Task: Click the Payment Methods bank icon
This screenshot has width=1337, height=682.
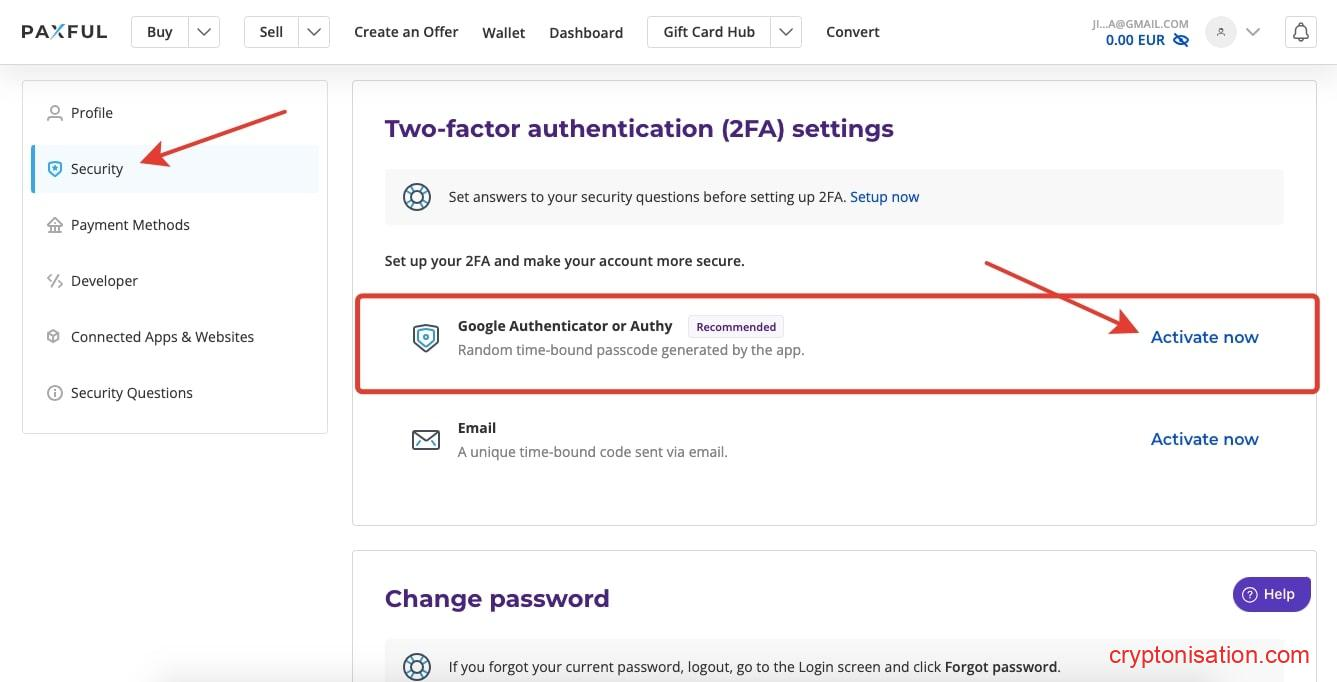Action: click(55, 225)
